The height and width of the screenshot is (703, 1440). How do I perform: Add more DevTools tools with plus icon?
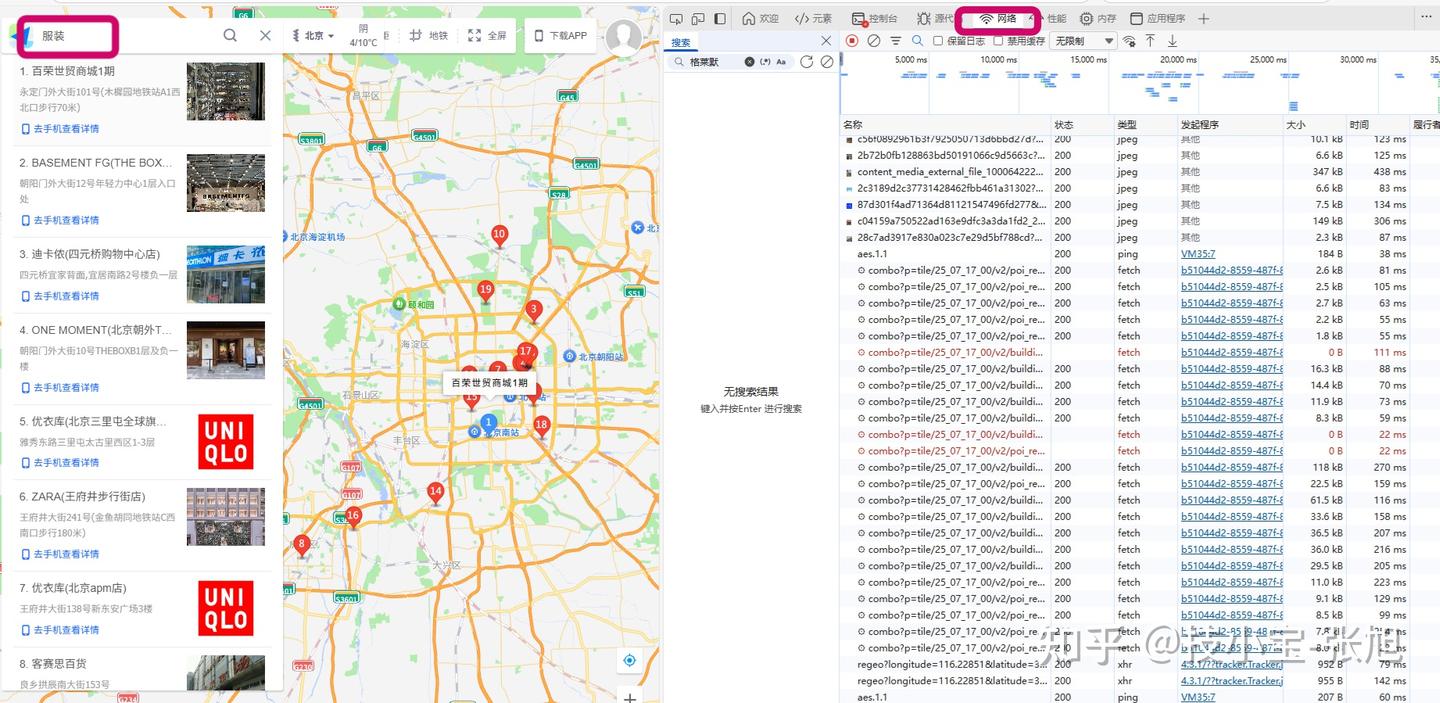click(x=1204, y=19)
